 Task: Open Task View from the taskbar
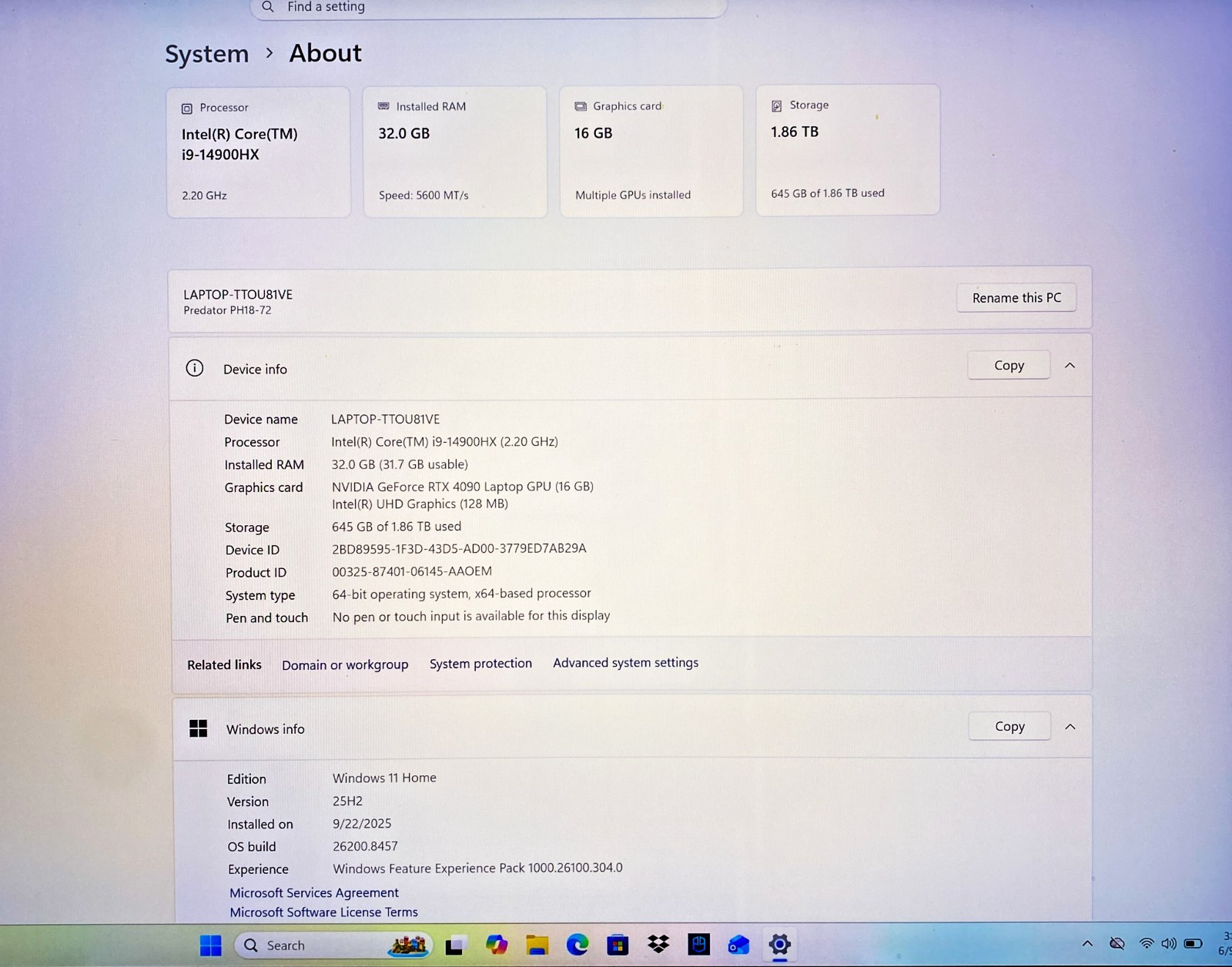[x=456, y=945]
